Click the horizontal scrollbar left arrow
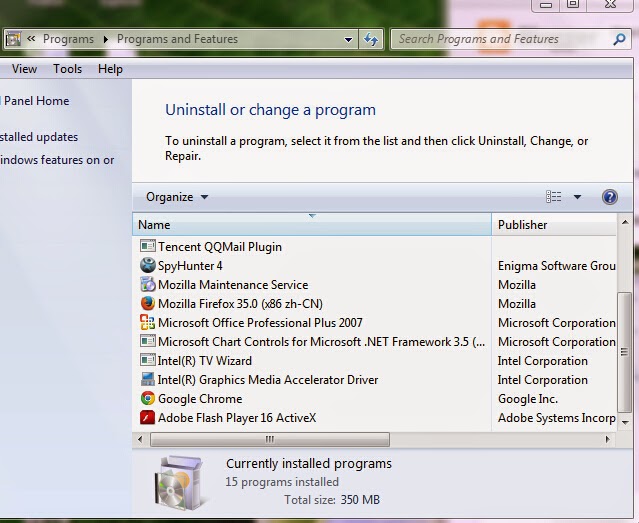 point(140,439)
